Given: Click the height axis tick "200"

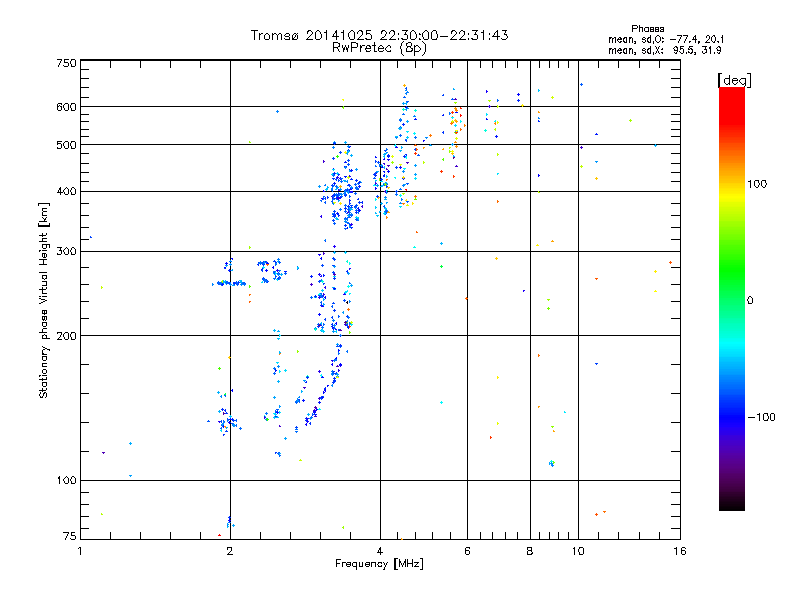Looking at the screenshot, I should pyautogui.click(x=66, y=336).
